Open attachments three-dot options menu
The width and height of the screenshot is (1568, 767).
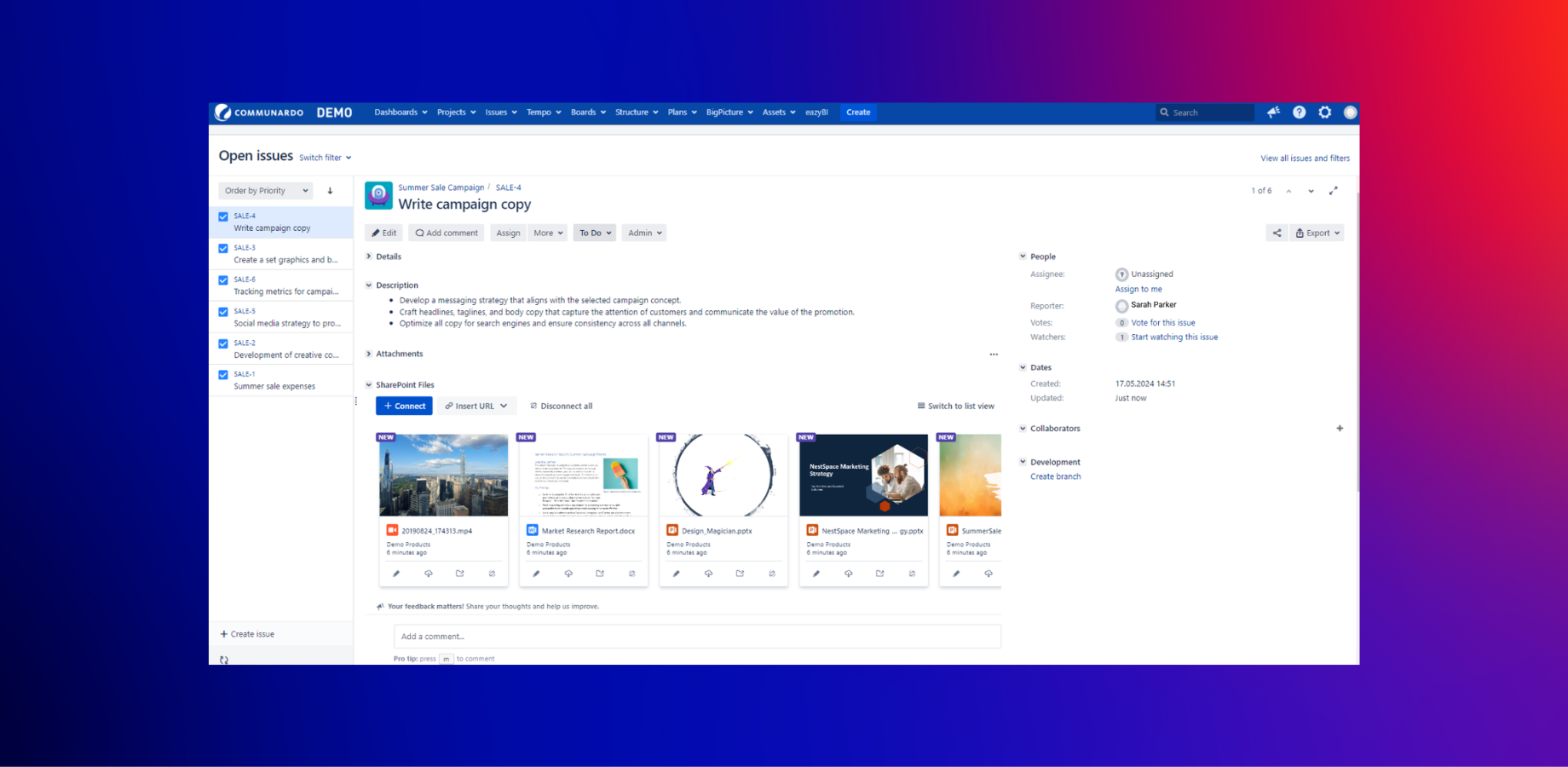tap(994, 354)
